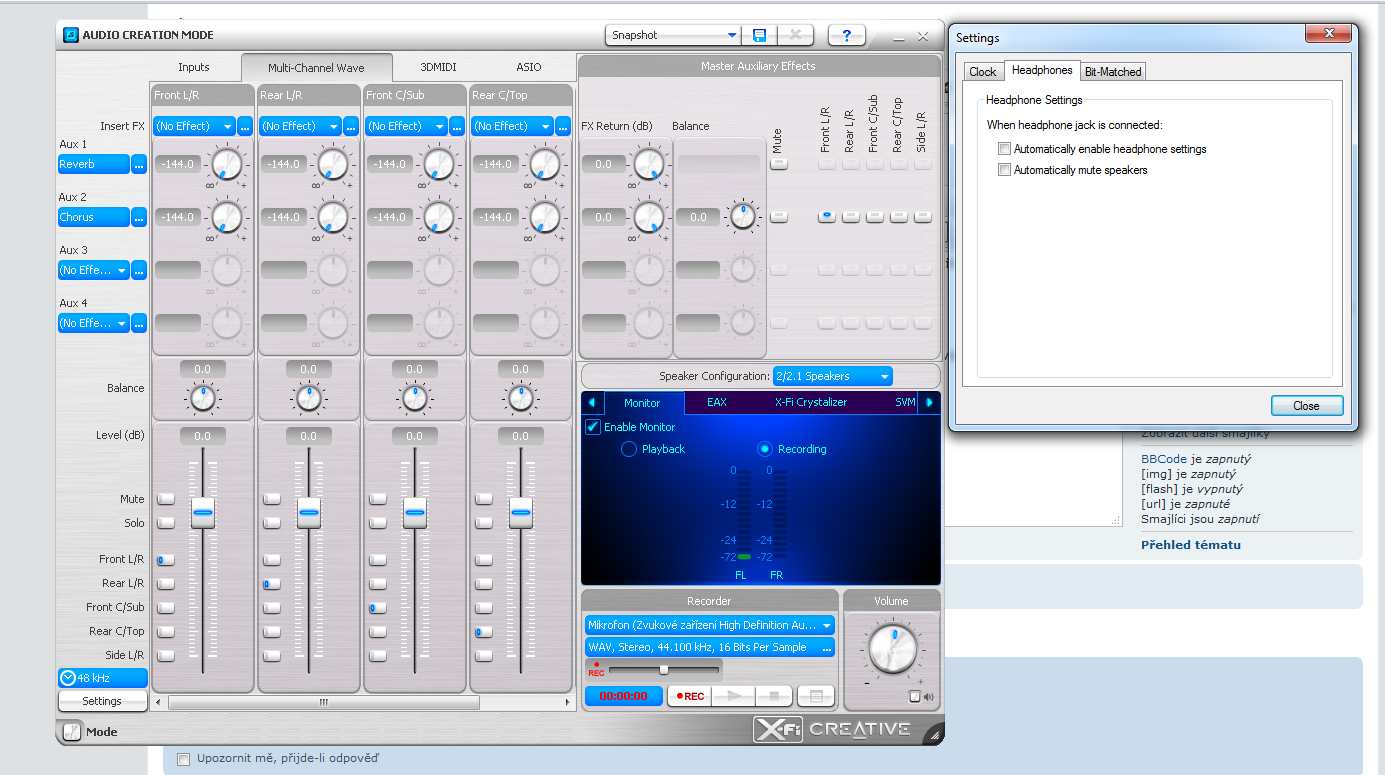Open Reverb effect options with the ellipsis button
1385x775 pixels.
139,164
